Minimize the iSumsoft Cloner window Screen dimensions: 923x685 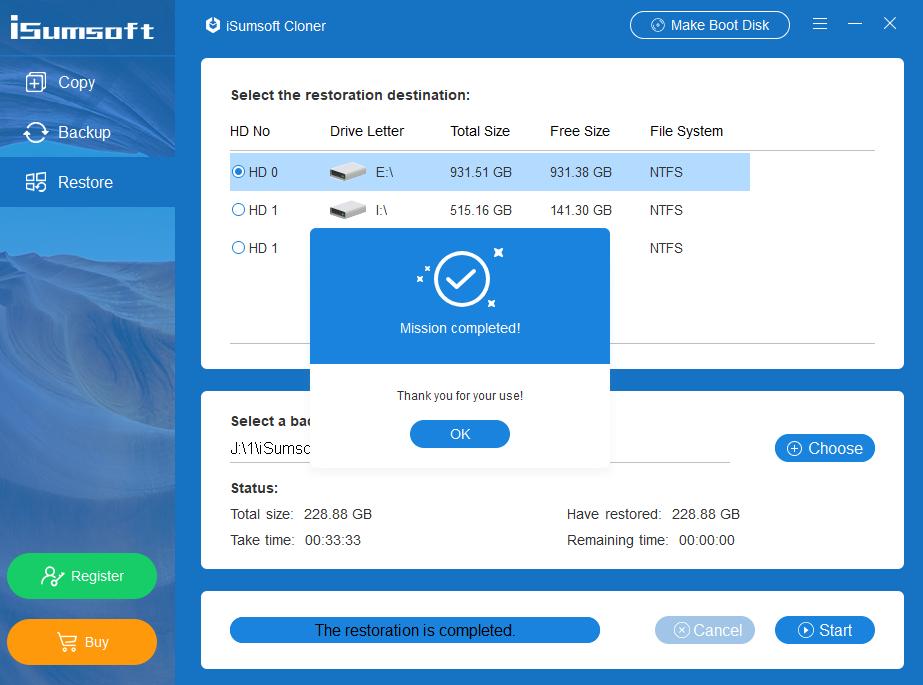coord(855,24)
